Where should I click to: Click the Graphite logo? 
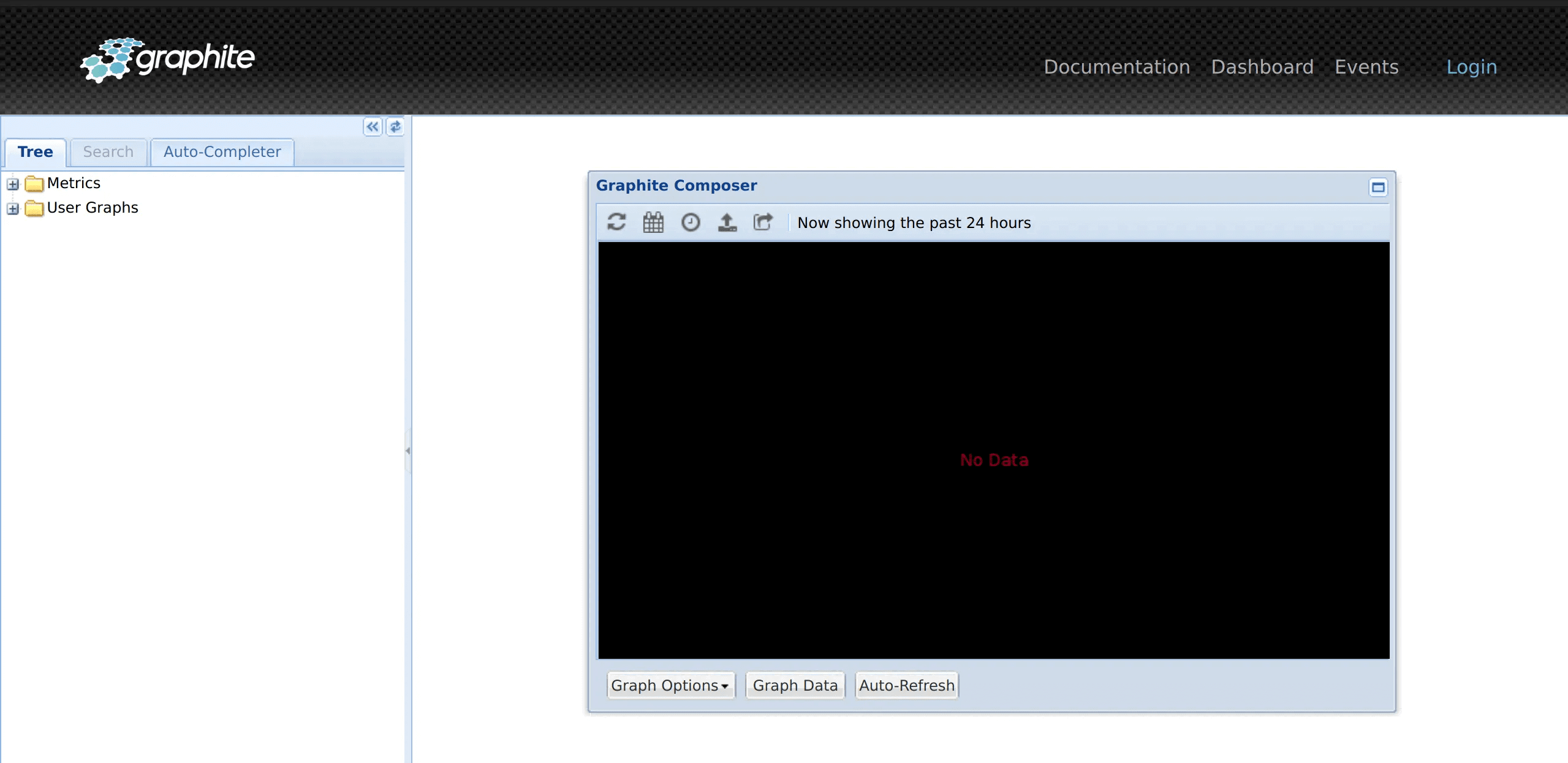coord(168,60)
